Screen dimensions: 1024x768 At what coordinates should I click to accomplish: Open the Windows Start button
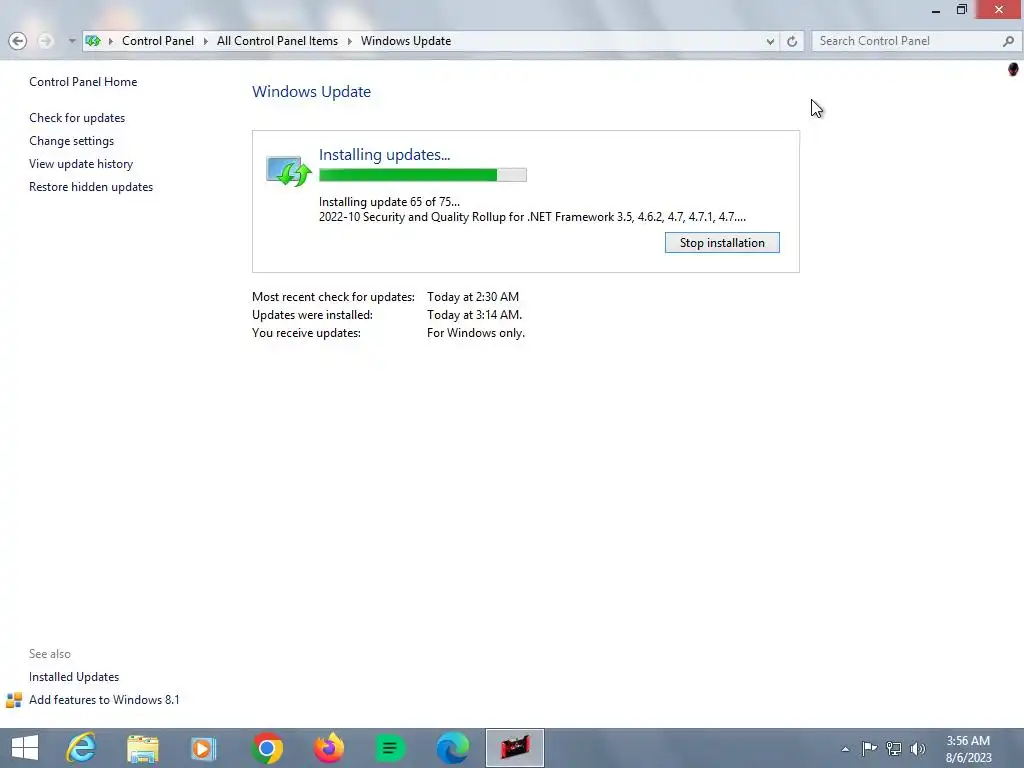tap(25, 748)
